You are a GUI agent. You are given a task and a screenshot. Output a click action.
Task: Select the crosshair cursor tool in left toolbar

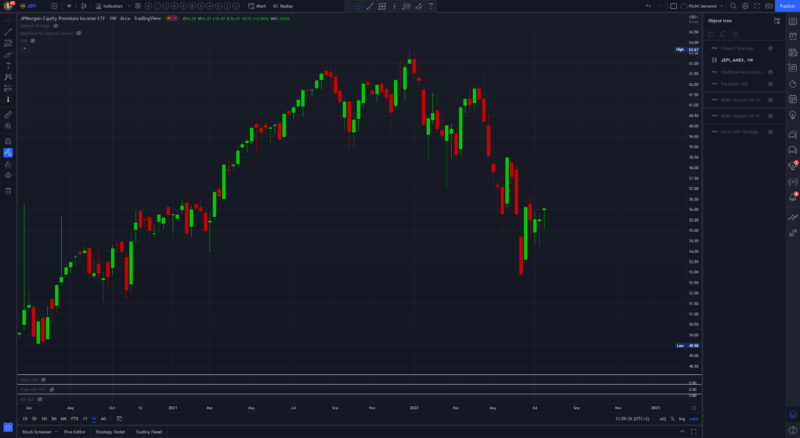7,20
